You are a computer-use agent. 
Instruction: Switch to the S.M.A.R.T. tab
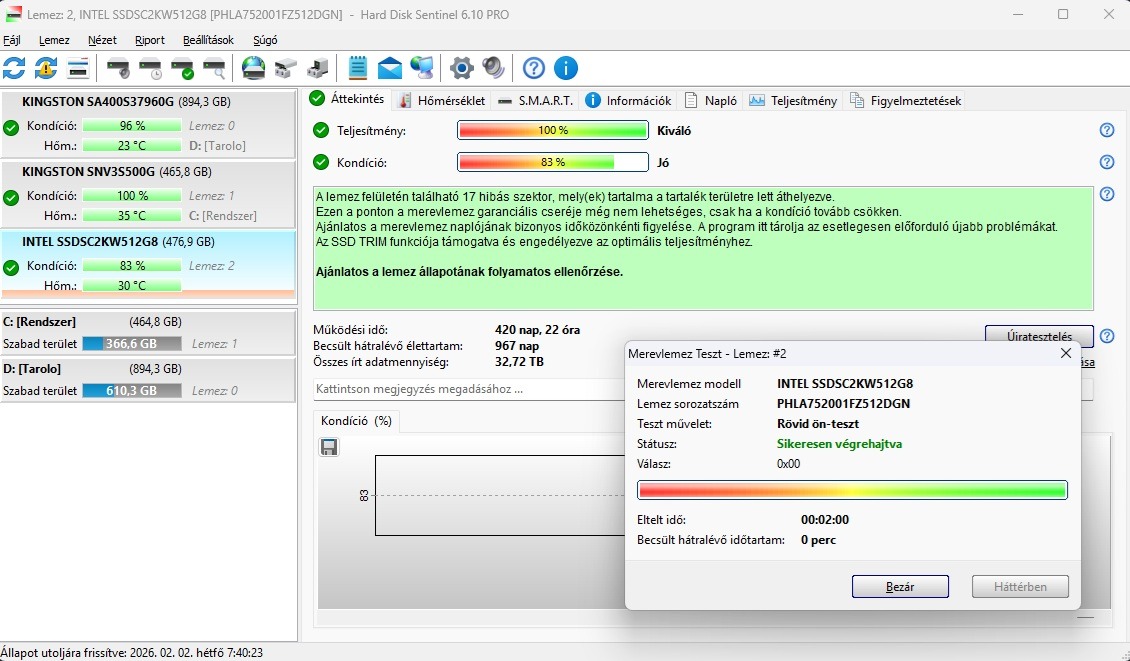pos(535,101)
